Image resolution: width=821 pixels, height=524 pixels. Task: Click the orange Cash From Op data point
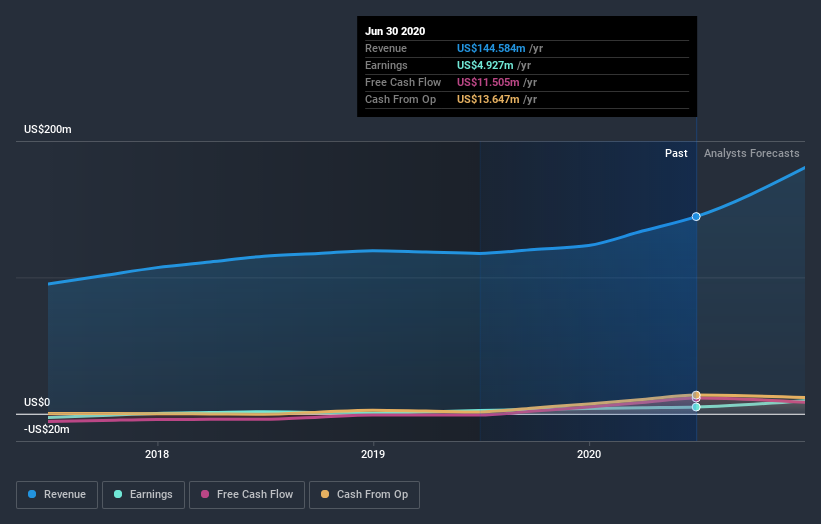696,395
